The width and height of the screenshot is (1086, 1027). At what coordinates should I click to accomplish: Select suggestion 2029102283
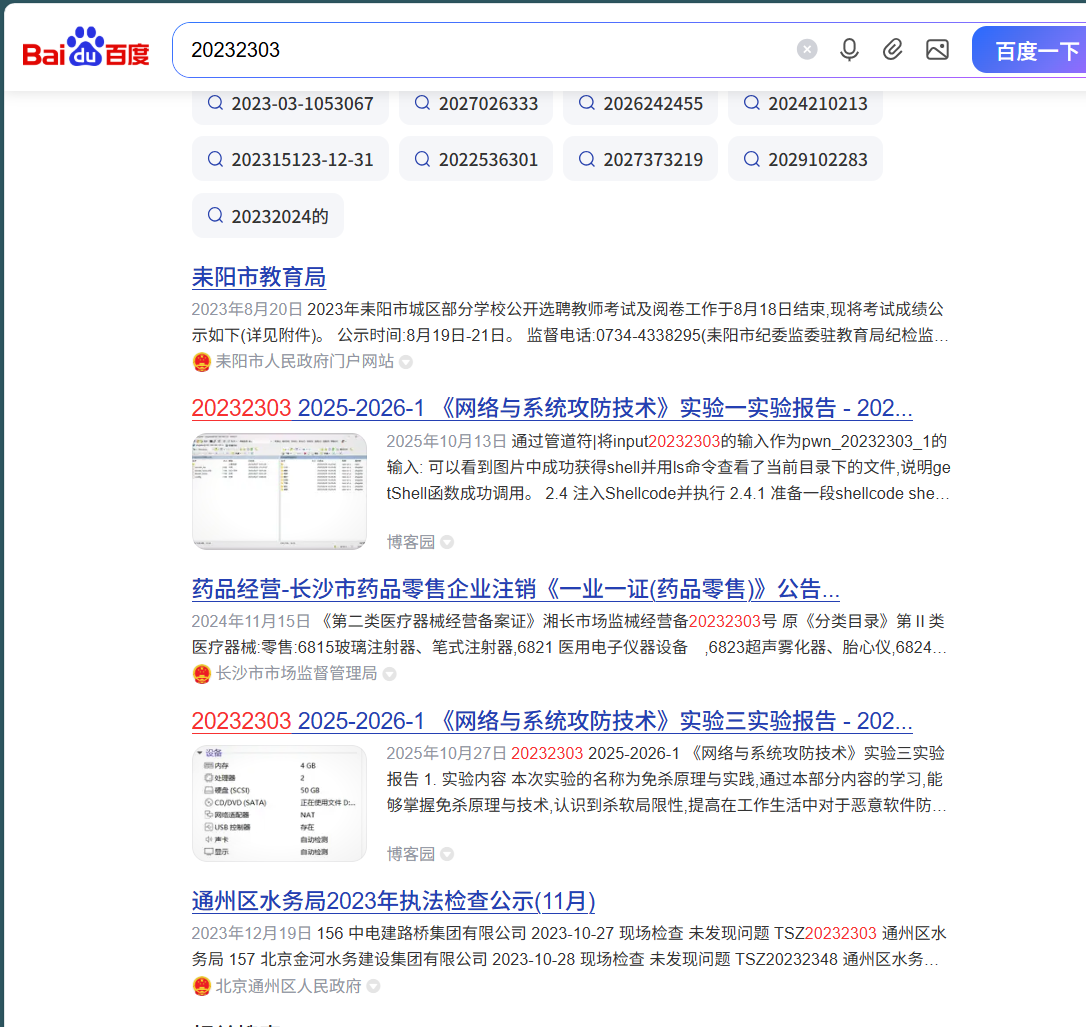click(805, 159)
